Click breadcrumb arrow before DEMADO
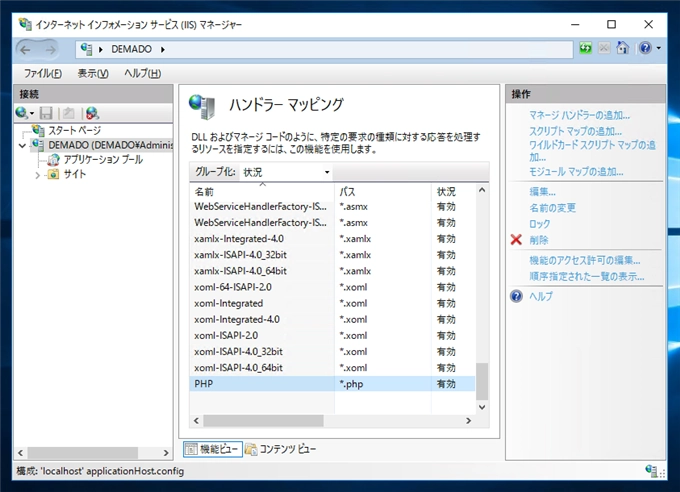Viewport: 680px width, 492px height. [x=101, y=49]
